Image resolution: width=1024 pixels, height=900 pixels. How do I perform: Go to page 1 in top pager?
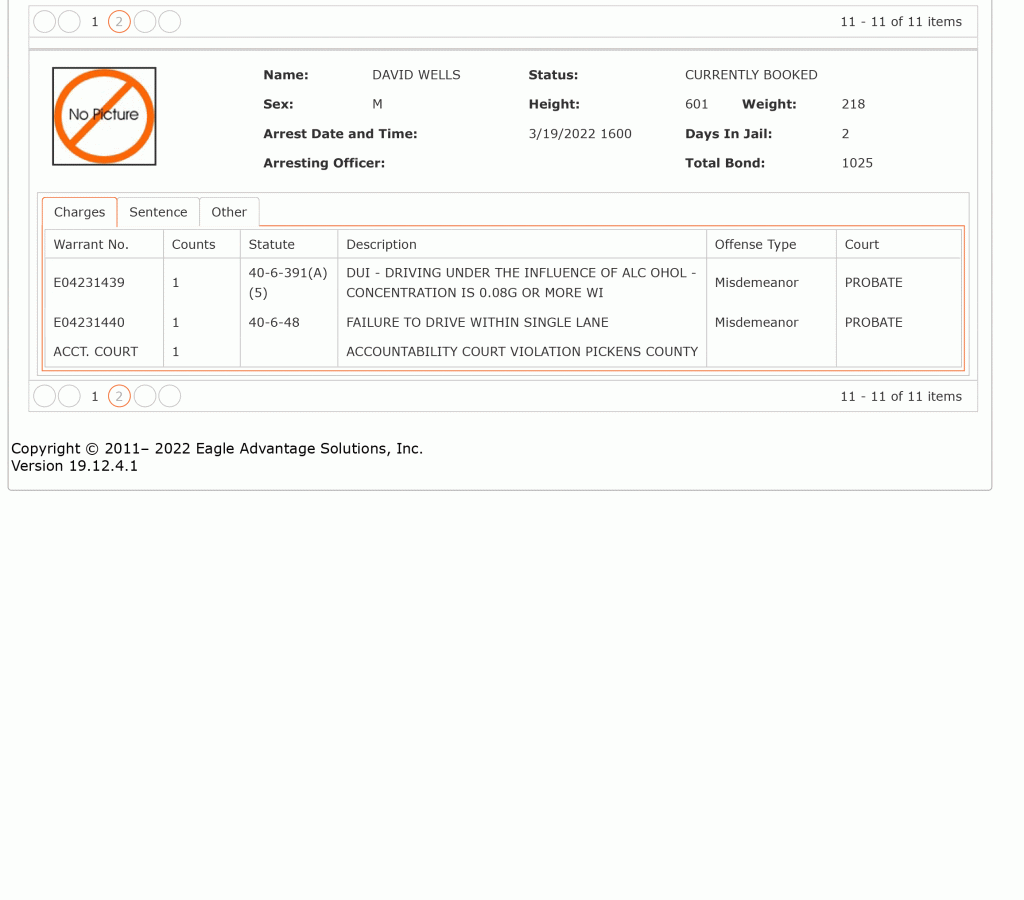[x=95, y=22]
